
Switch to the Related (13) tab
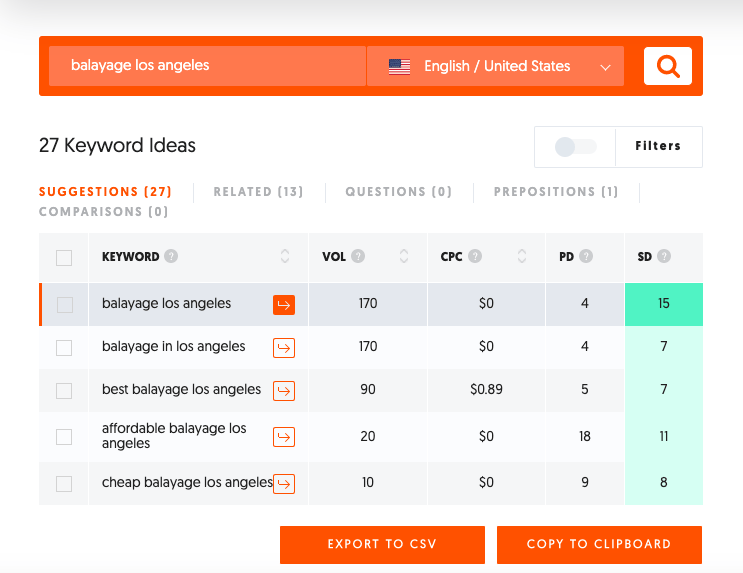click(x=258, y=191)
